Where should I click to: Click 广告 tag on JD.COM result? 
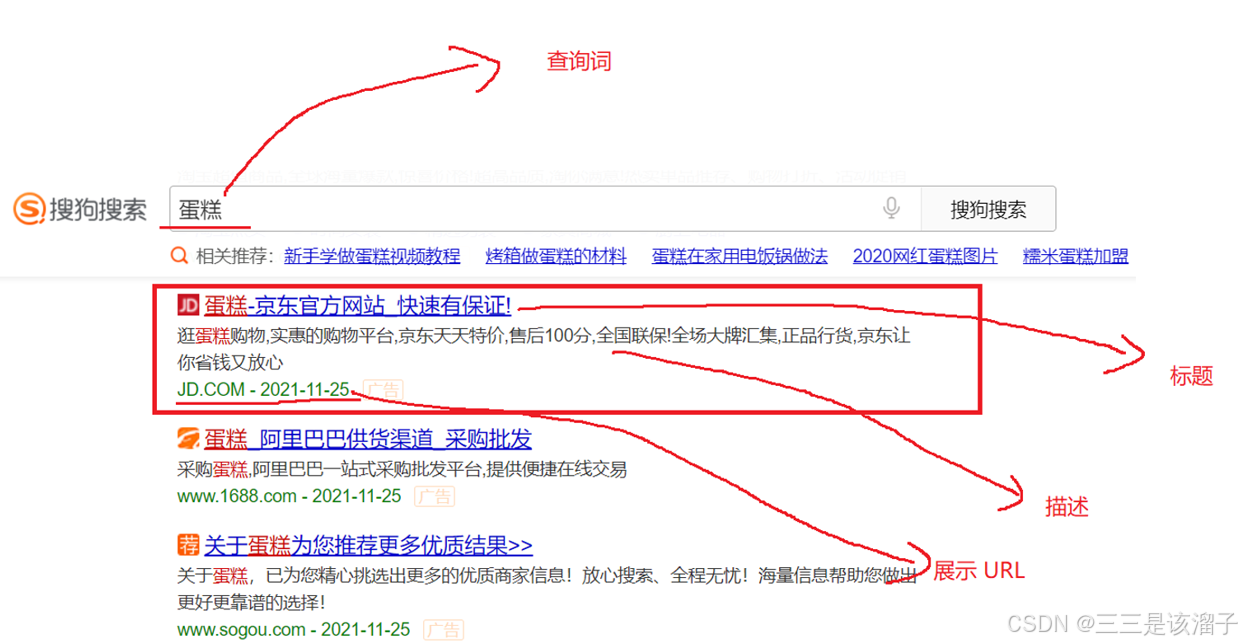pyautogui.click(x=383, y=389)
